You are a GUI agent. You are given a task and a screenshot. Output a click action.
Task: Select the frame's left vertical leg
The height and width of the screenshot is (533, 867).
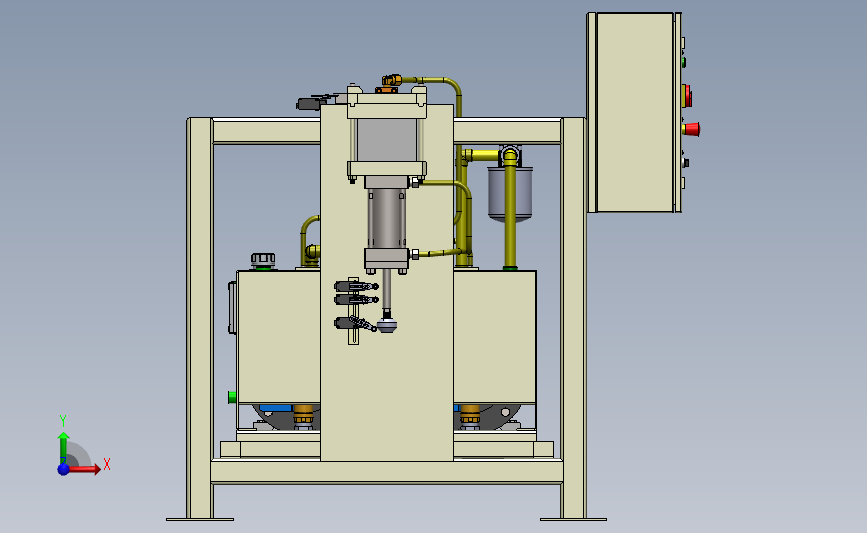200,318
